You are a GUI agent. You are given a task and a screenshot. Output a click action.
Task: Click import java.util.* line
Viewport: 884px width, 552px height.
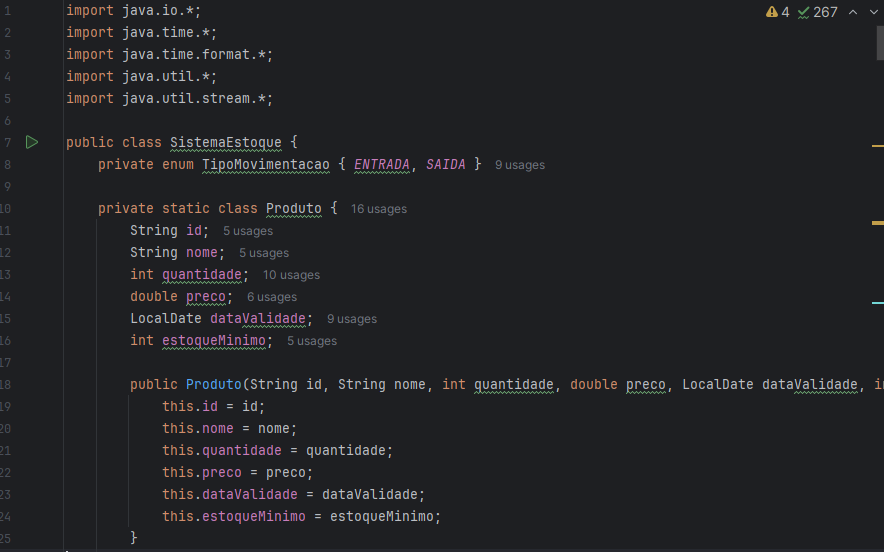tap(142, 77)
